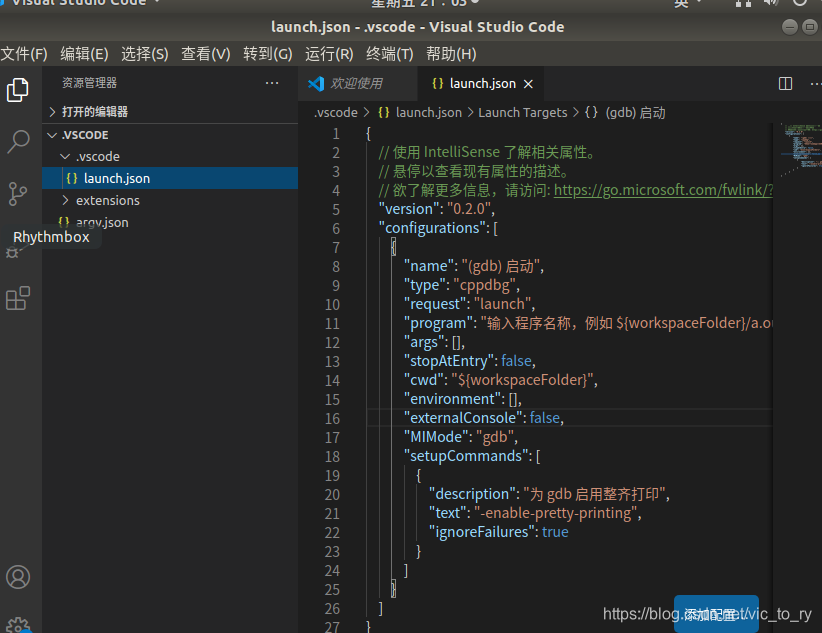Click the "setupCommands" key text
The width and height of the screenshot is (822, 633).
(466, 456)
